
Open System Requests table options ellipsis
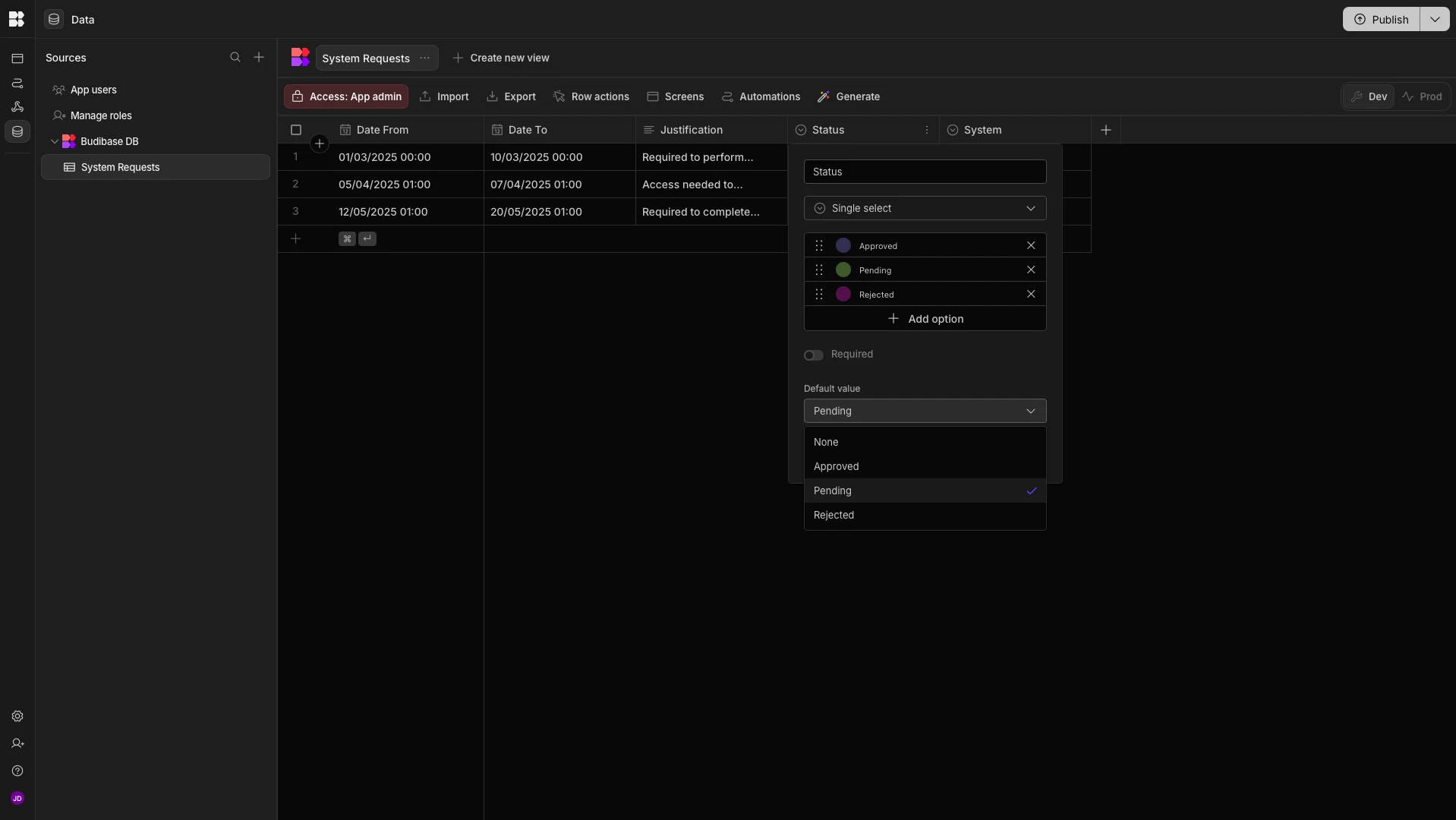(424, 58)
